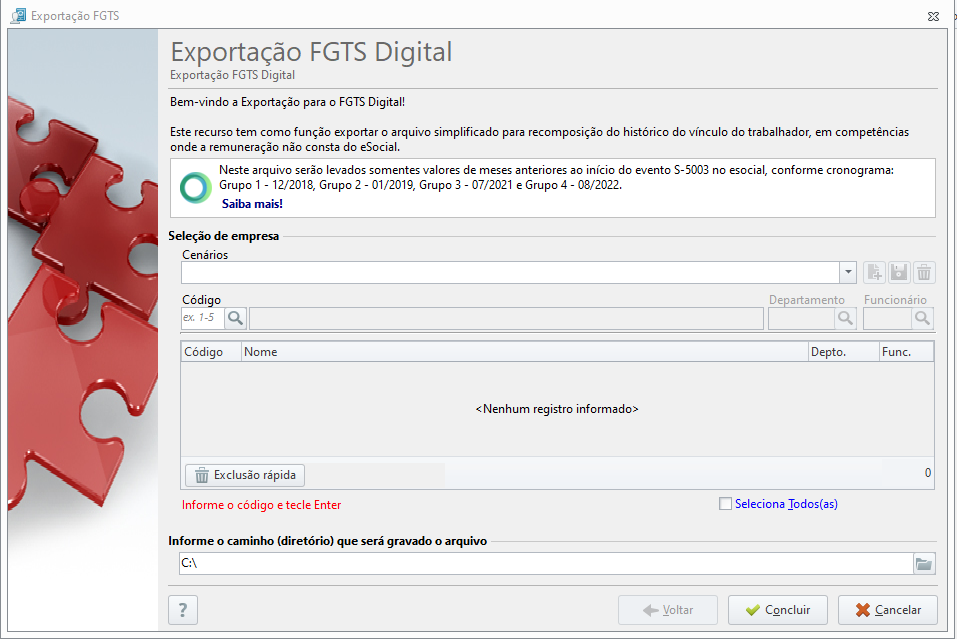
Task: Click the Seleciona Todos(as) link text
Action: [786, 504]
